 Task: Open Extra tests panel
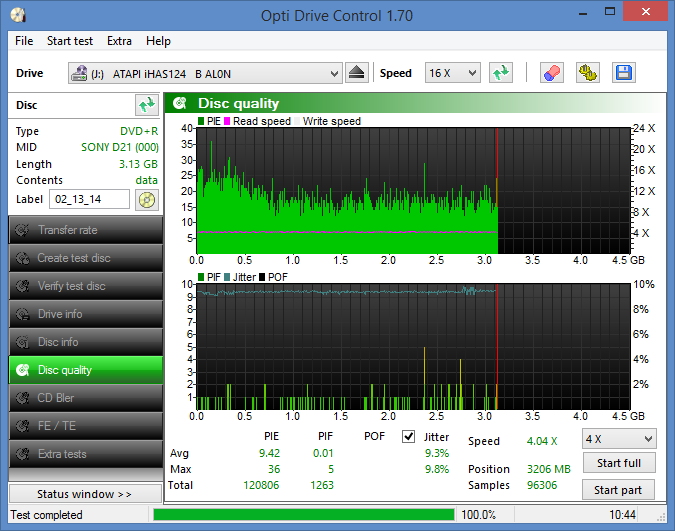point(86,454)
